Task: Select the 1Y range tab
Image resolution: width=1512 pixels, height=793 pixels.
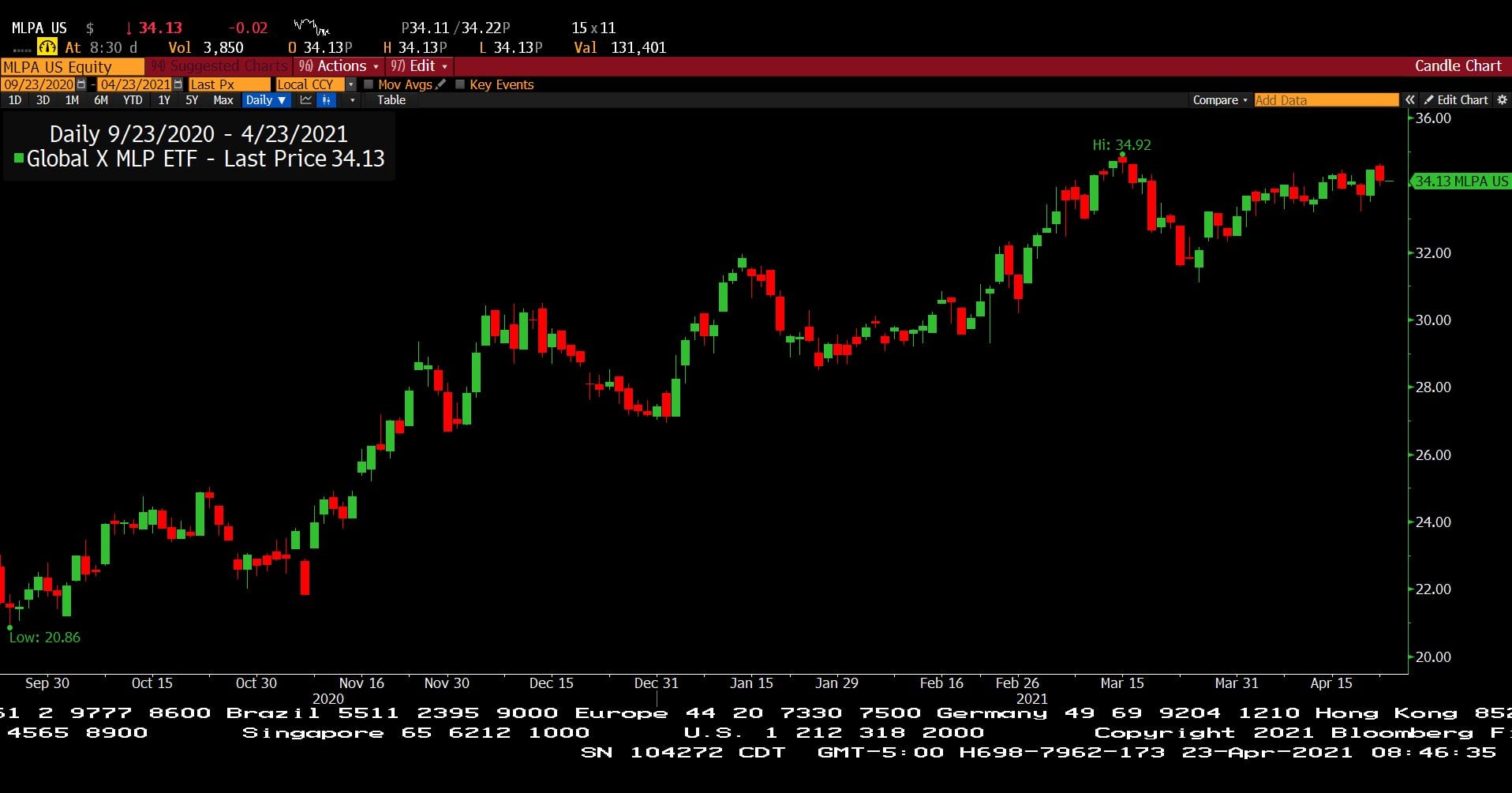Action: (164, 100)
